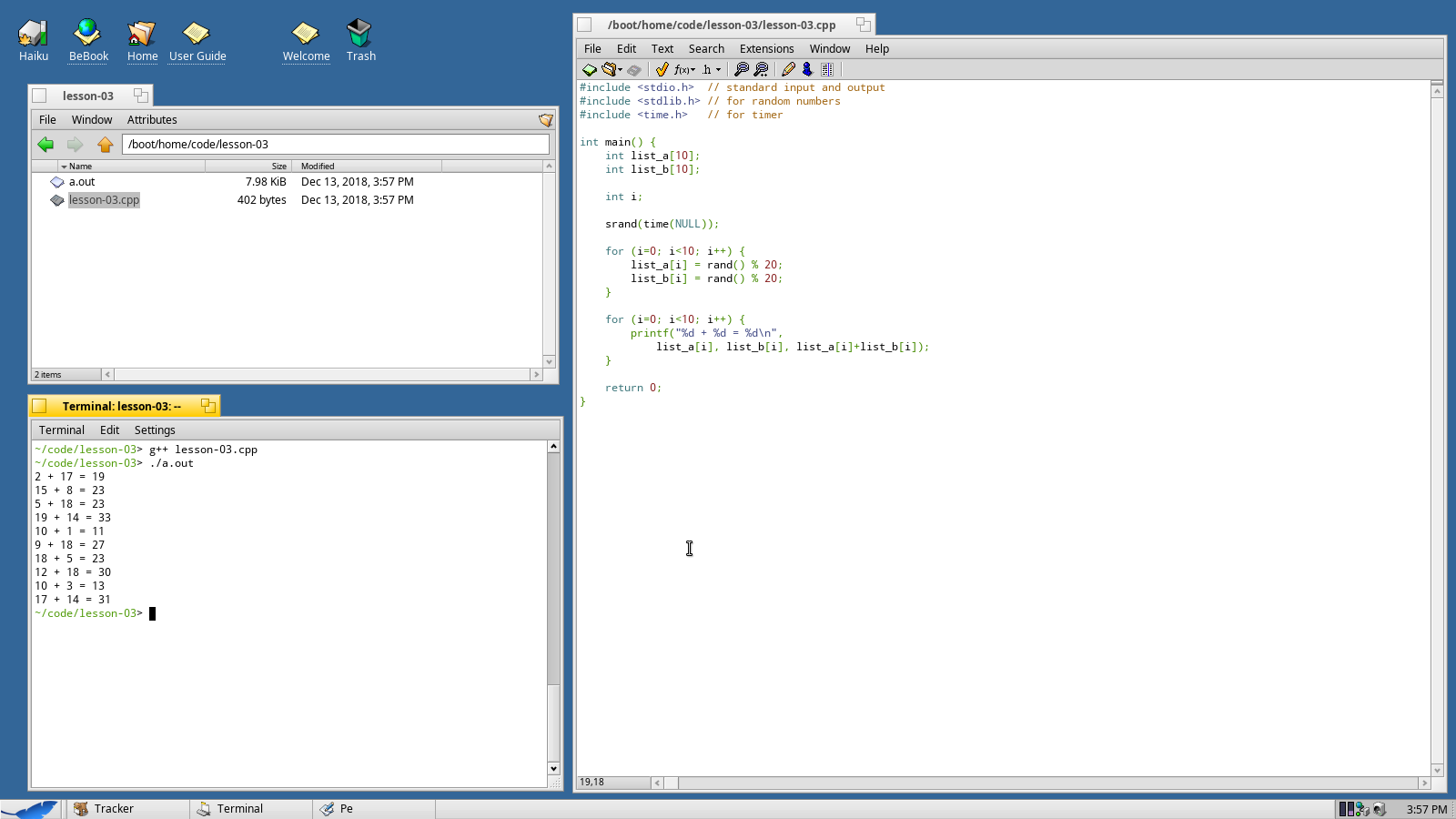Switch to Pe in the Deskbar
1456x819 pixels.
tap(374, 809)
